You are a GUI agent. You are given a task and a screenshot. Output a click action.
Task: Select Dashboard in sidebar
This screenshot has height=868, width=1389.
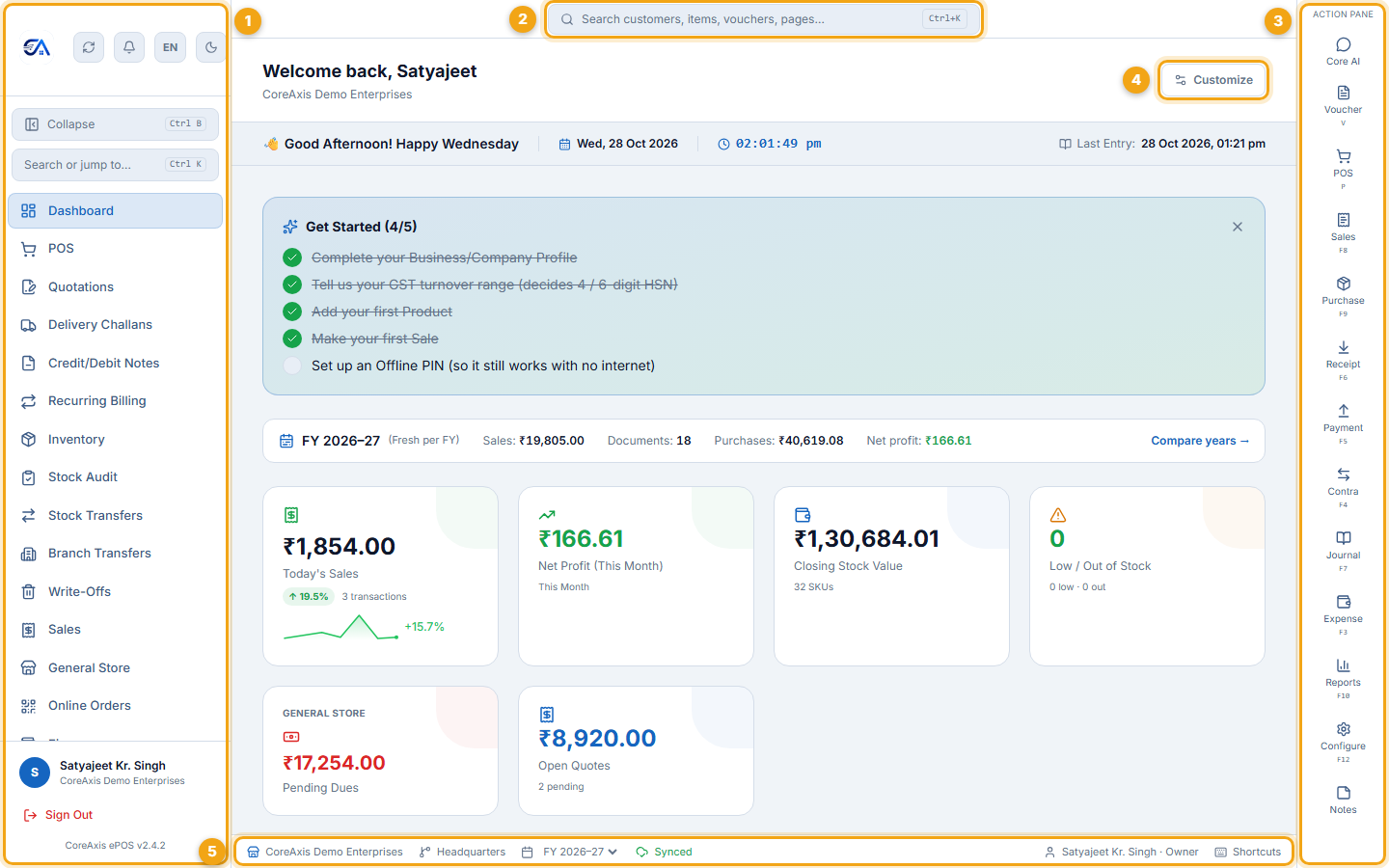coord(115,211)
